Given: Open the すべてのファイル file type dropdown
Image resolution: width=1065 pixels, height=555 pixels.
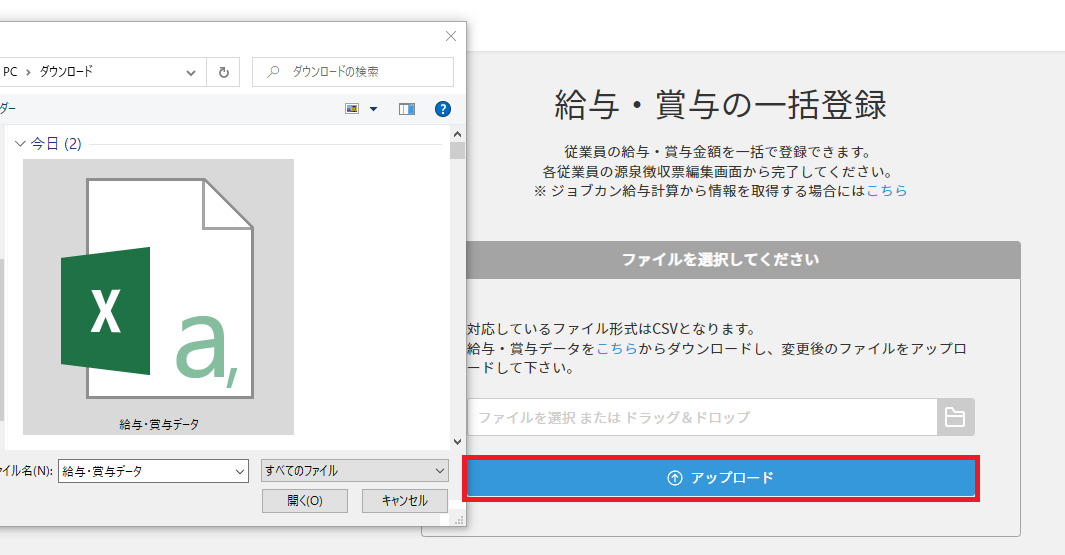Looking at the screenshot, I should click(x=354, y=471).
